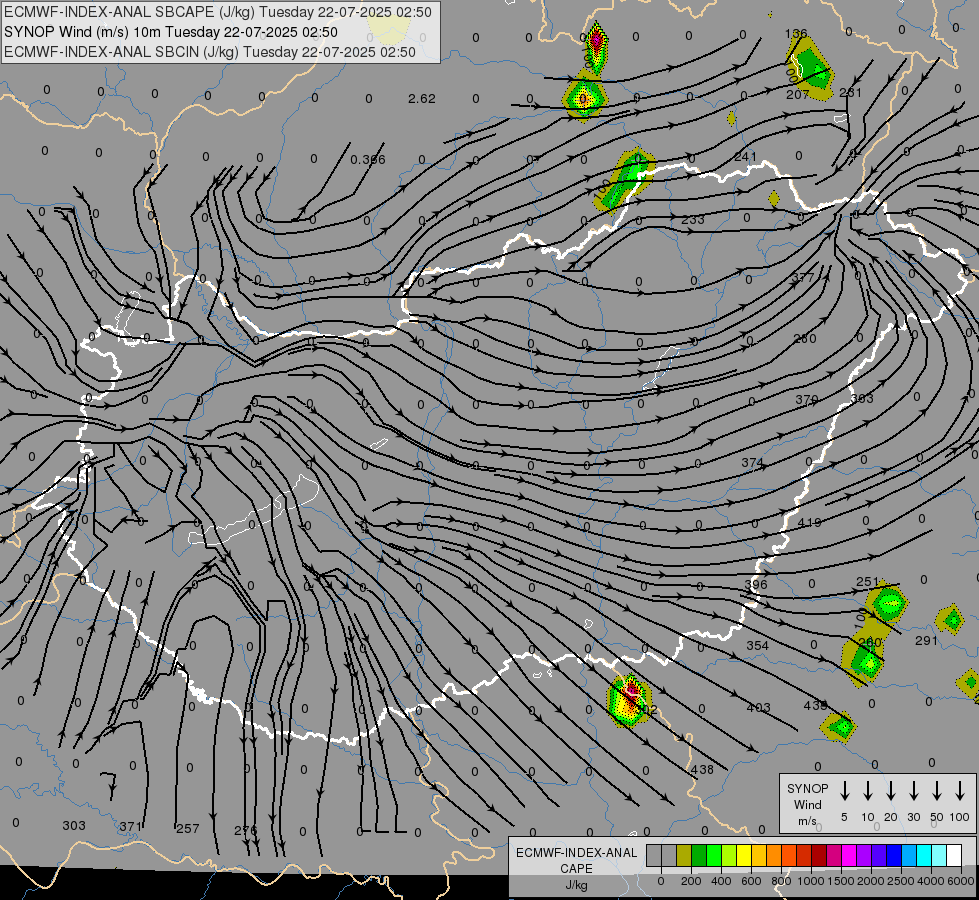Click the yellow-green lime CAPE swatch
Image resolution: width=979 pixels, height=900 pixels.
pos(729,856)
